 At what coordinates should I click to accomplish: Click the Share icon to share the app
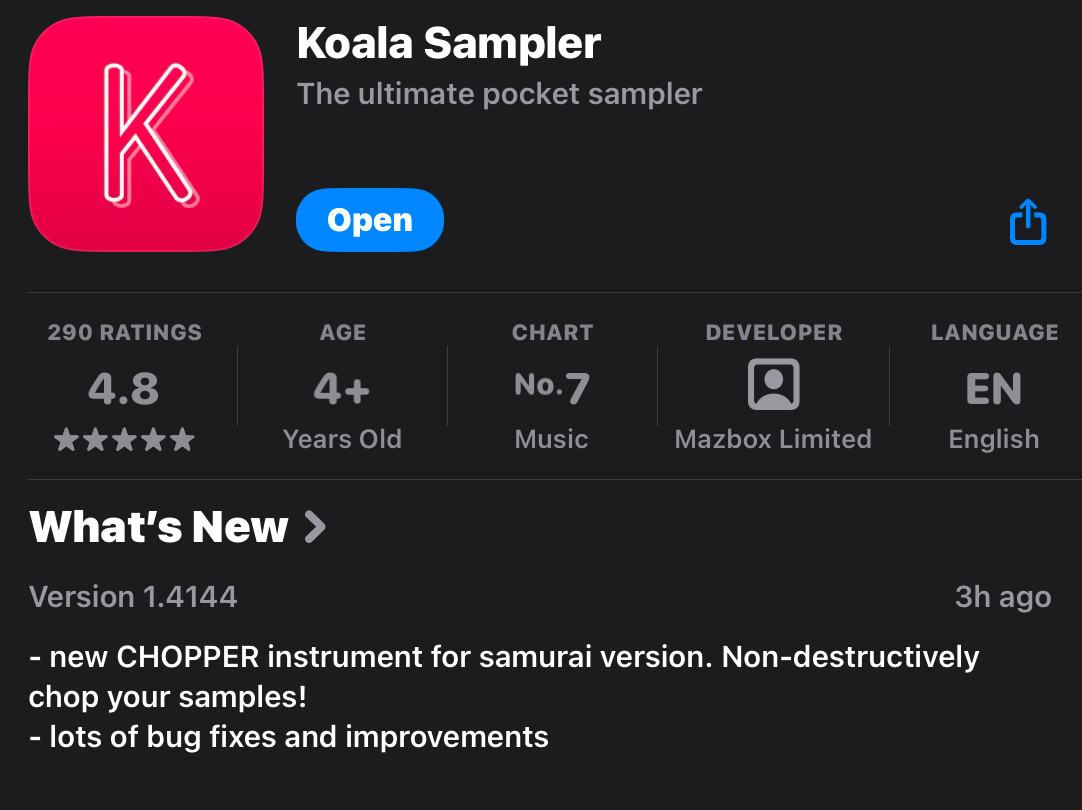pyautogui.click(x=1028, y=221)
